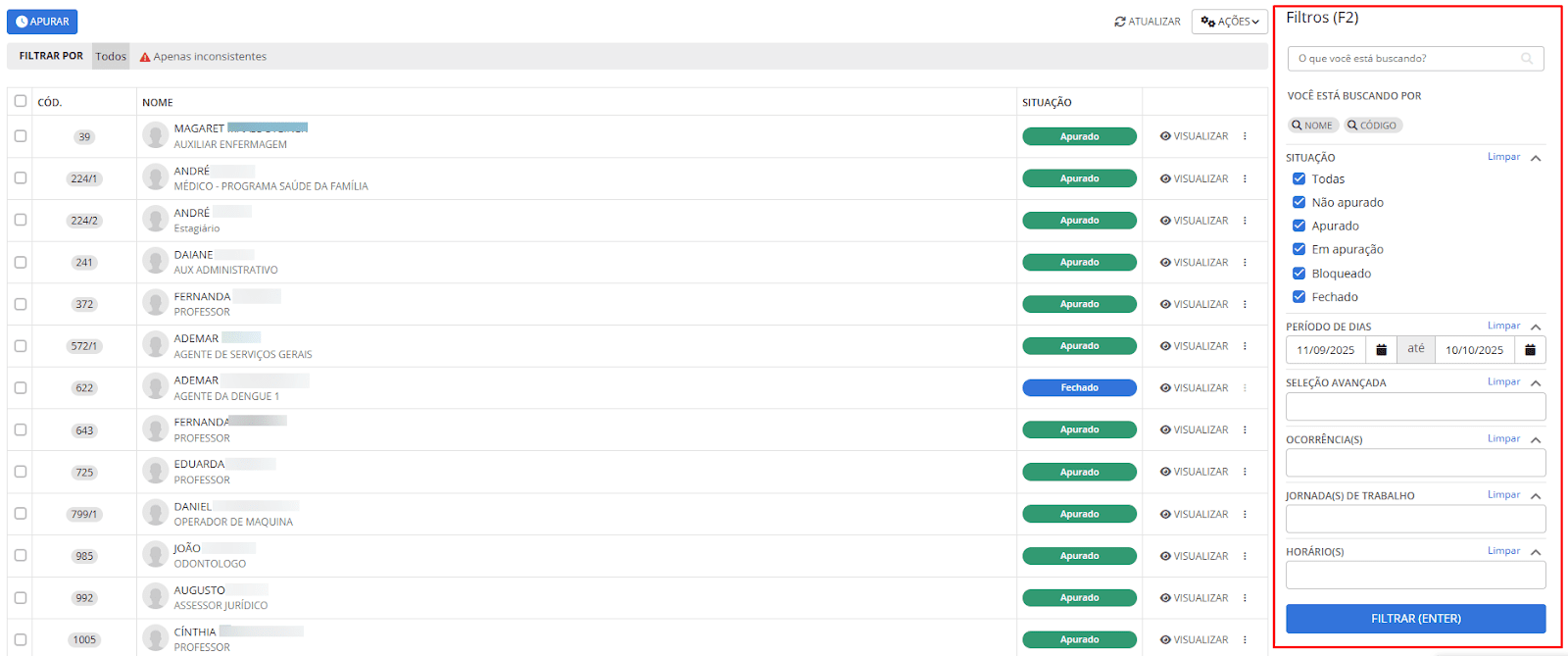Click avatar icon of João Odontologo

point(155,555)
